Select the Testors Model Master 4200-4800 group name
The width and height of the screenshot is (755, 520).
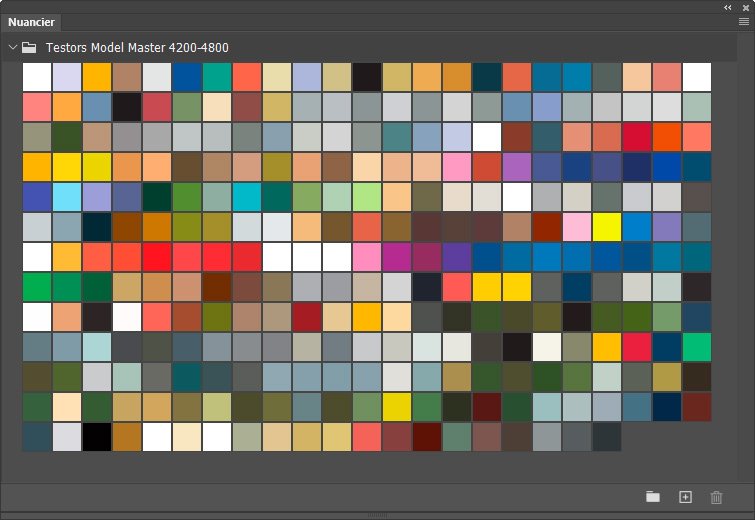[137, 47]
